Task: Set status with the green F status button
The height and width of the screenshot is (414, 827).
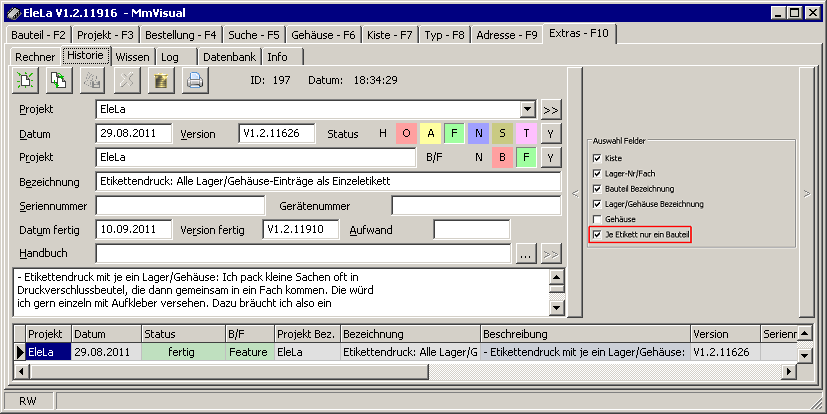Action: coord(454,134)
